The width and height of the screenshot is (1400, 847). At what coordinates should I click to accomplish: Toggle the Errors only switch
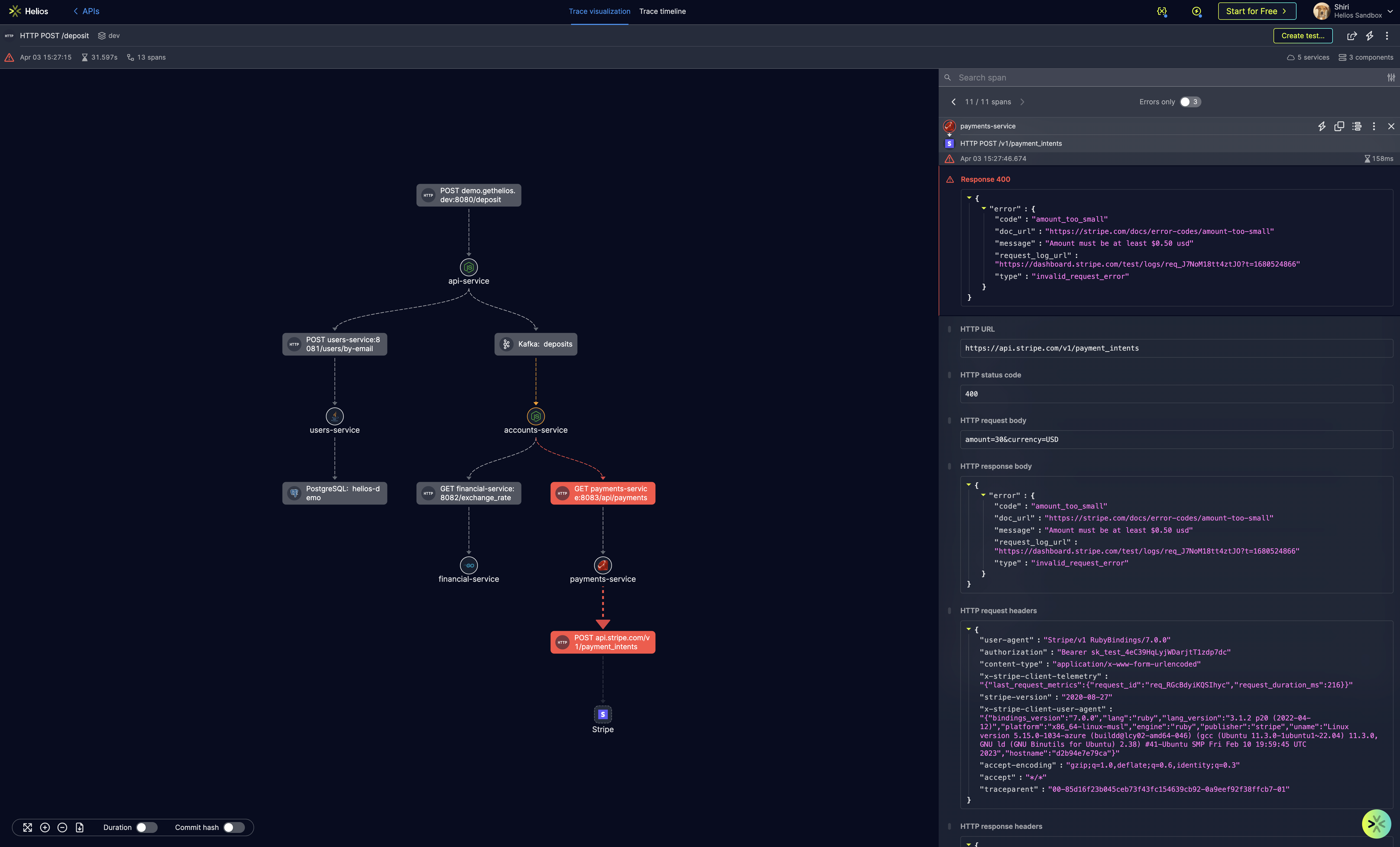1190,102
